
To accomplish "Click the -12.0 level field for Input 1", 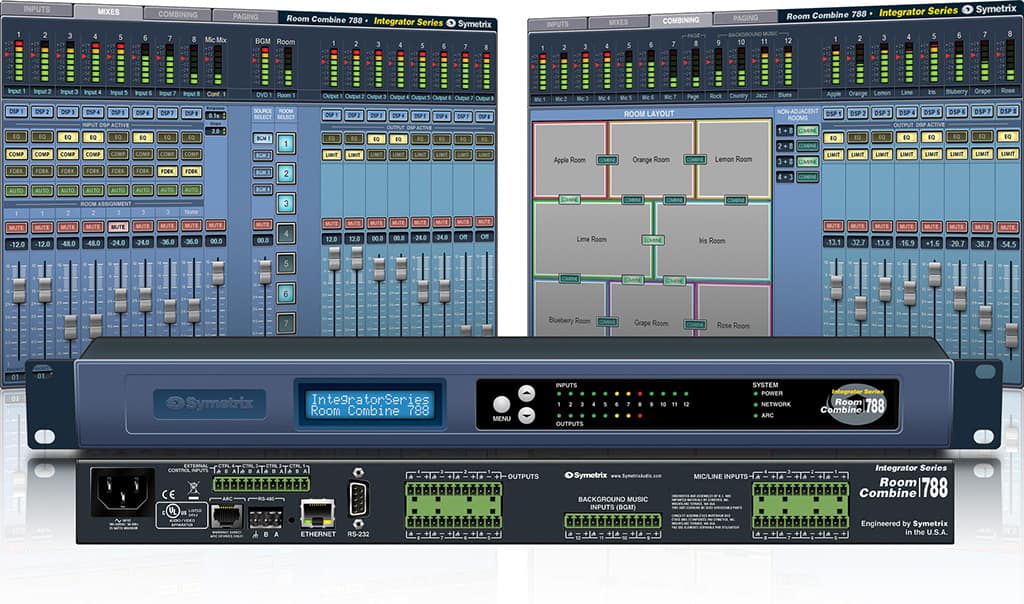I will click(16, 244).
